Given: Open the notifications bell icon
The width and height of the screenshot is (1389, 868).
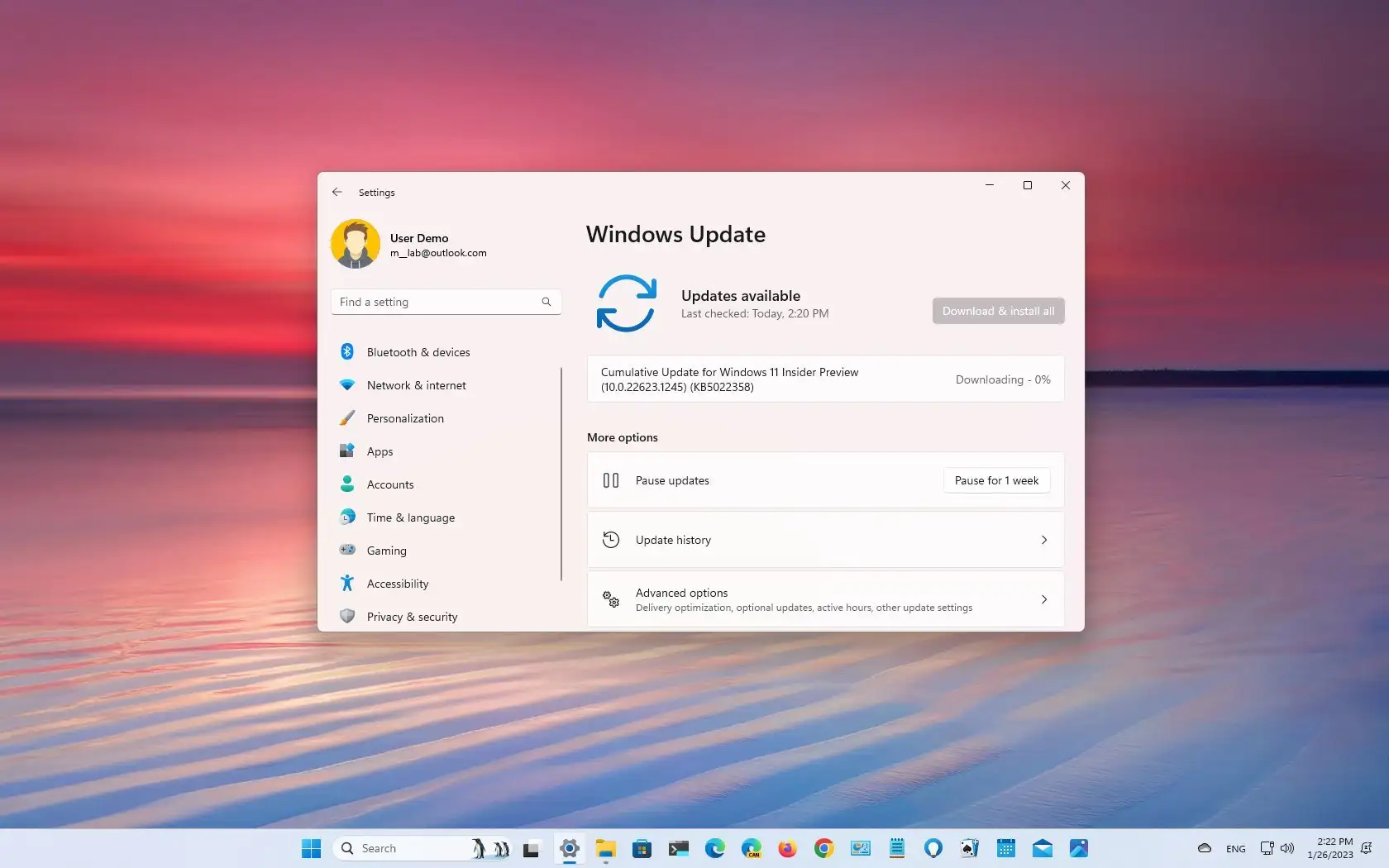Looking at the screenshot, I should point(1367,848).
